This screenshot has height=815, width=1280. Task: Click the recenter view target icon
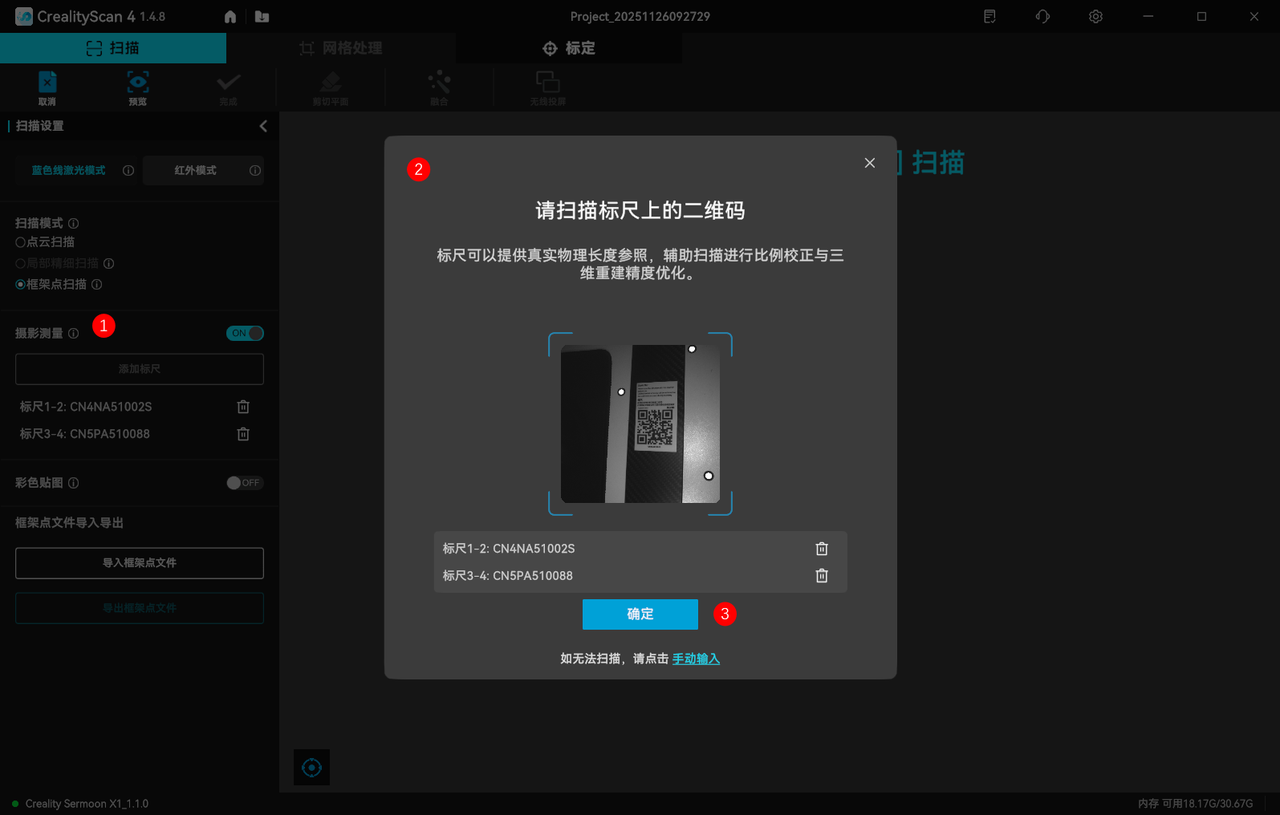pos(311,767)
